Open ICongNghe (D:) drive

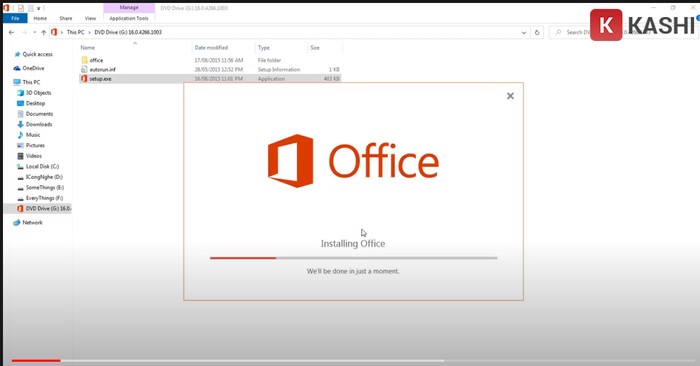tap(44, 177)
